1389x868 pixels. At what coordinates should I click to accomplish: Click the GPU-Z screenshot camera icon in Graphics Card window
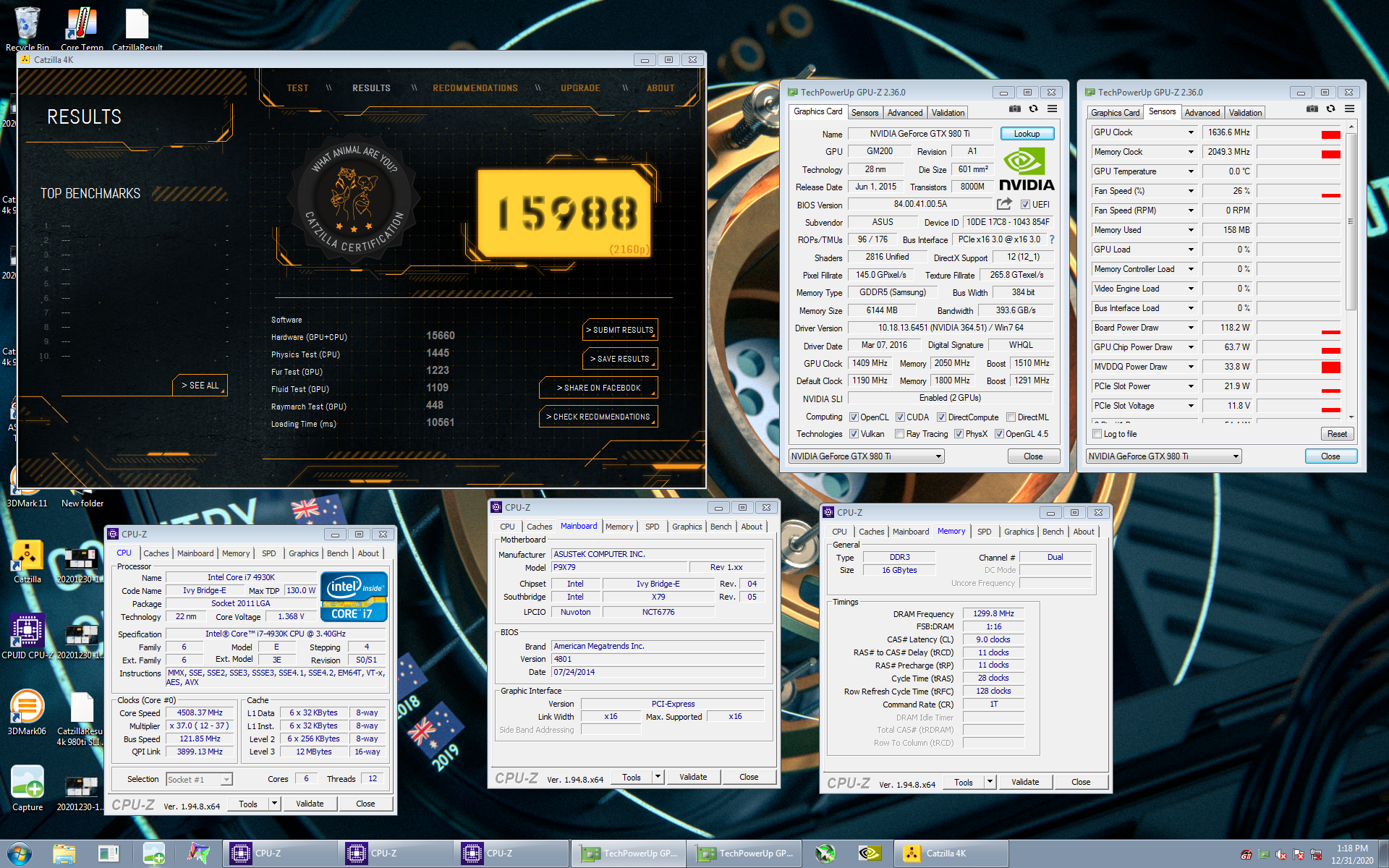(x=1015, y=109)
